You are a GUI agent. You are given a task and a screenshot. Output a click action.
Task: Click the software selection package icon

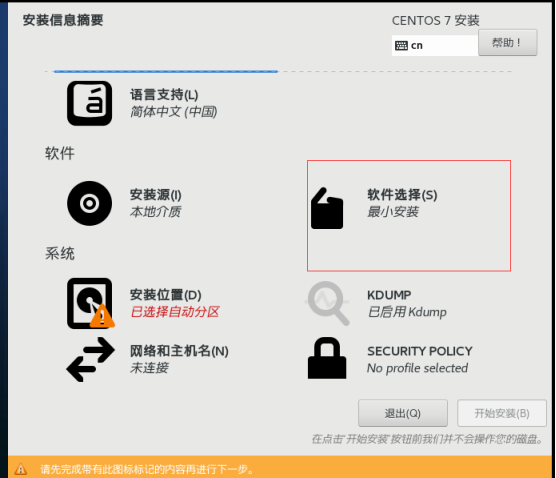(327, 208)
